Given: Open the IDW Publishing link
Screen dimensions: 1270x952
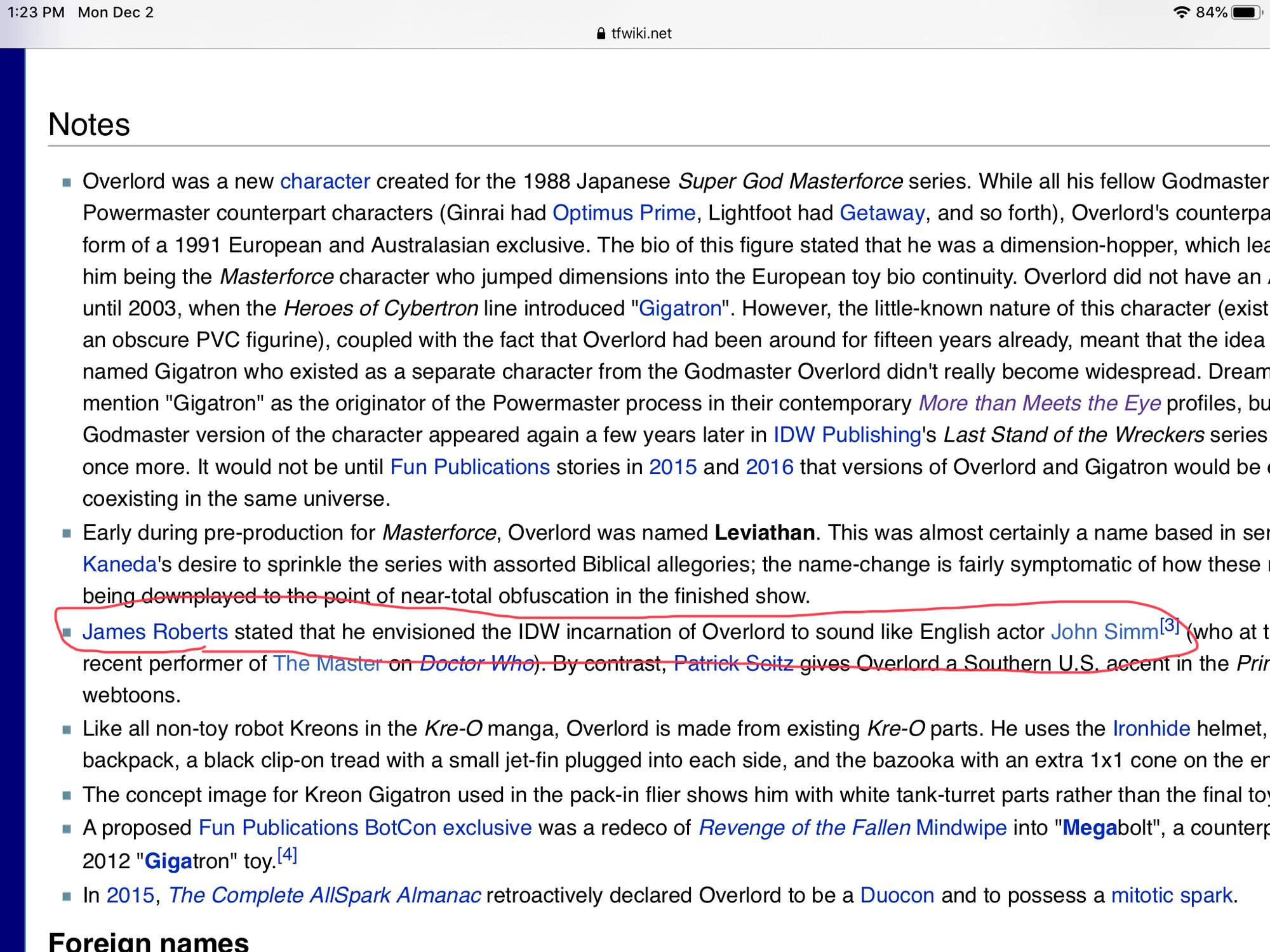Looking at the screenshot, I should point(847,435).
